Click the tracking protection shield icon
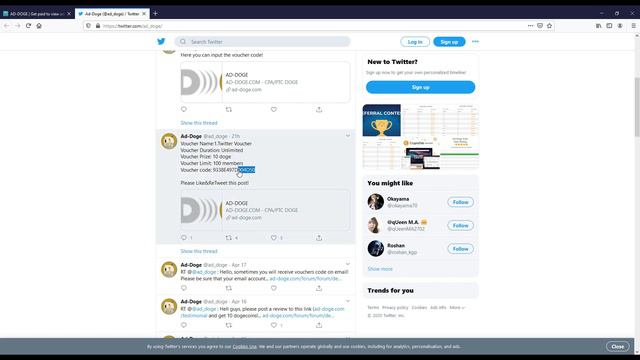 [89, 26]
